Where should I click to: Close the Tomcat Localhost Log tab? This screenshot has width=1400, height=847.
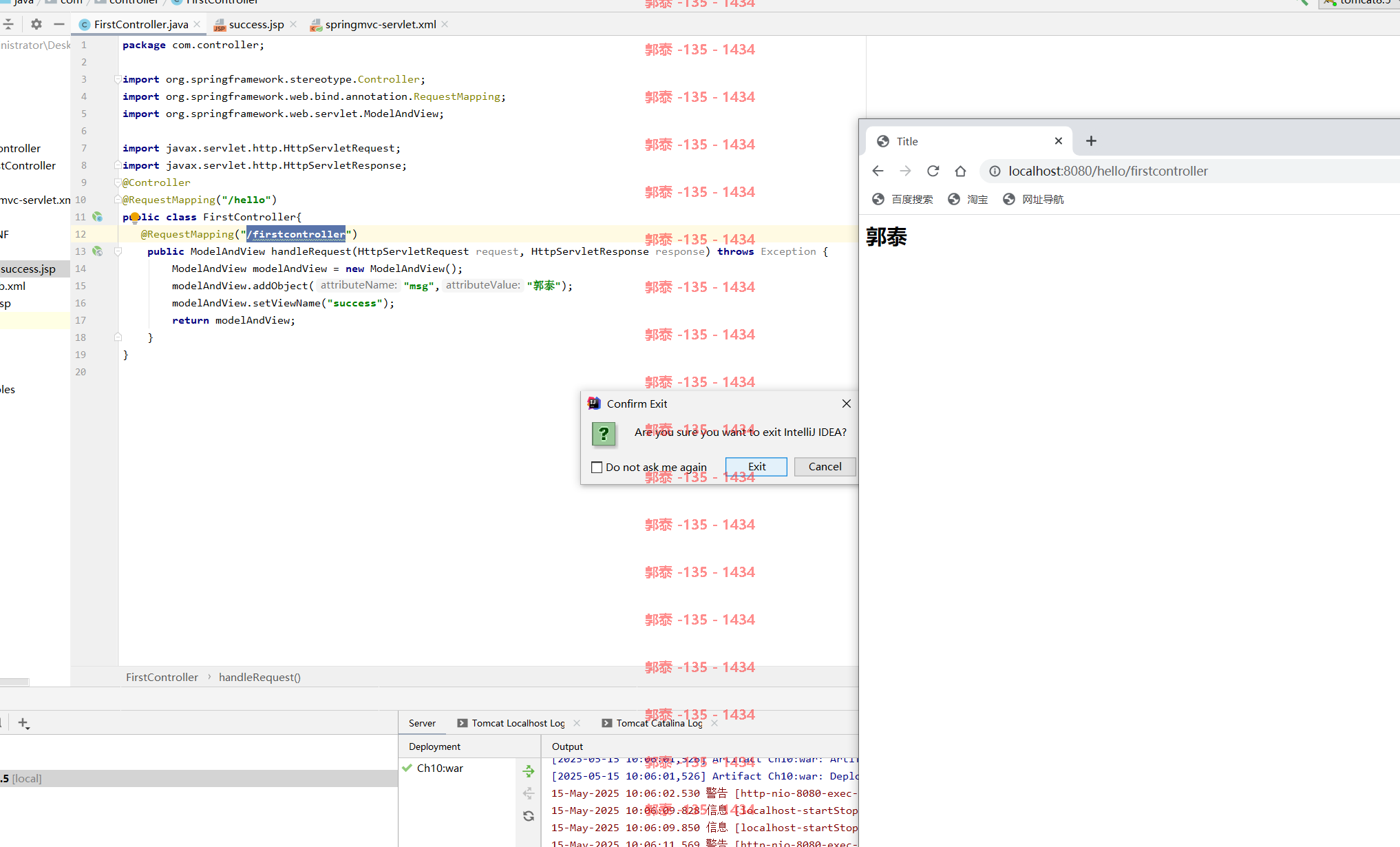click(x=577, y=723)
